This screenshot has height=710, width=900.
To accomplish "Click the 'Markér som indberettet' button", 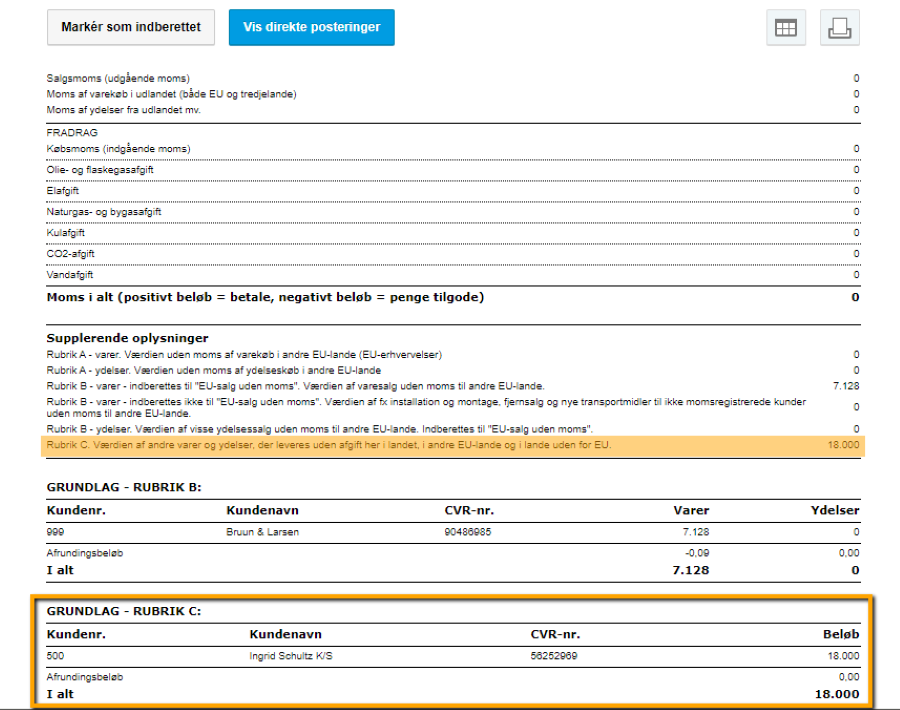I will point(131,28).
